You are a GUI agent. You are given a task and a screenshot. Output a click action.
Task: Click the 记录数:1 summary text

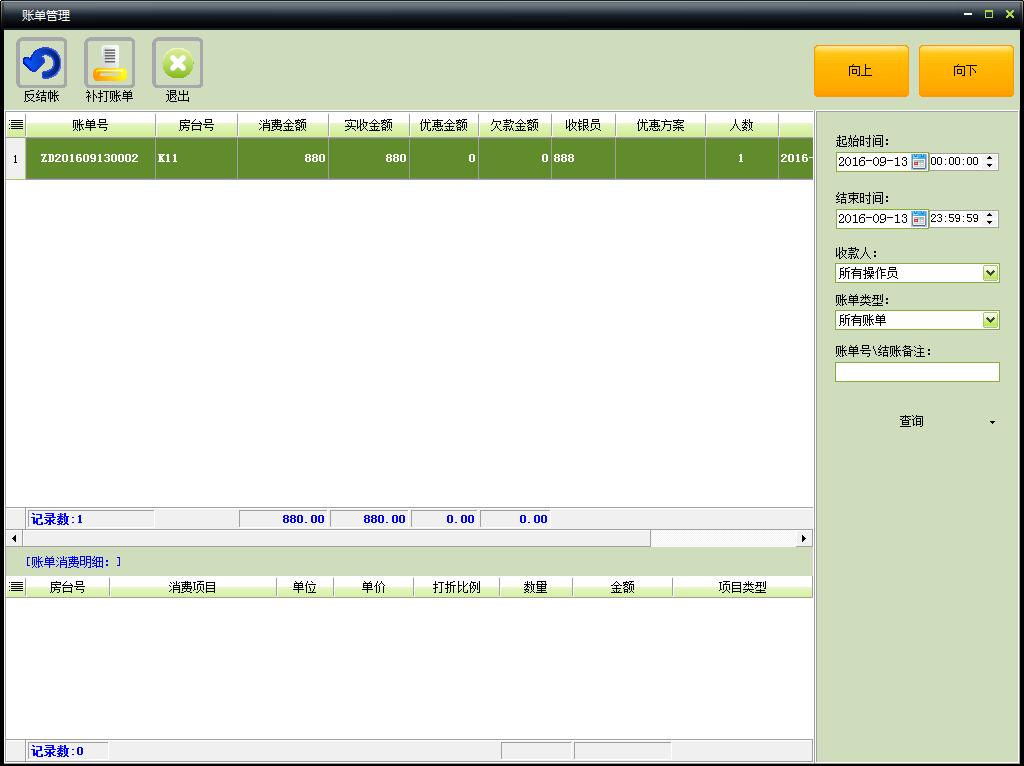(57, 519)
